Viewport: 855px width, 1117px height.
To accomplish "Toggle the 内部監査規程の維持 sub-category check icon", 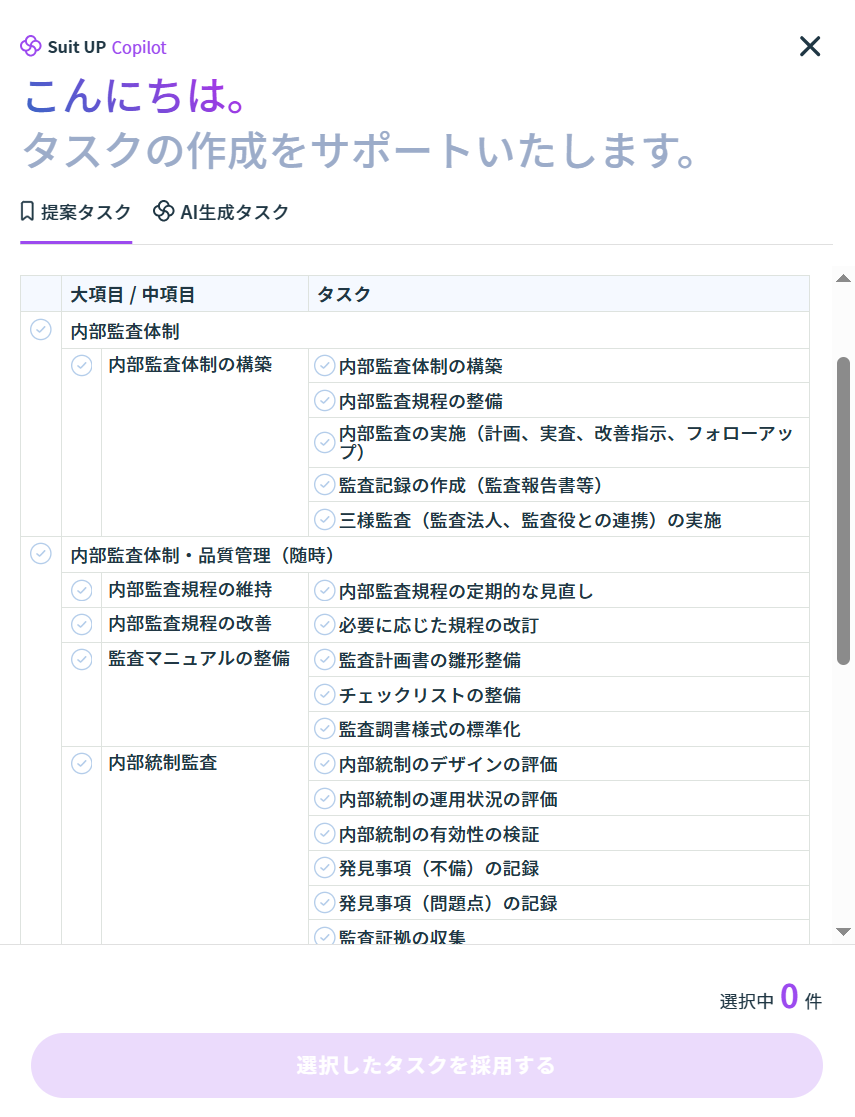I will click(x=82, y=590).
